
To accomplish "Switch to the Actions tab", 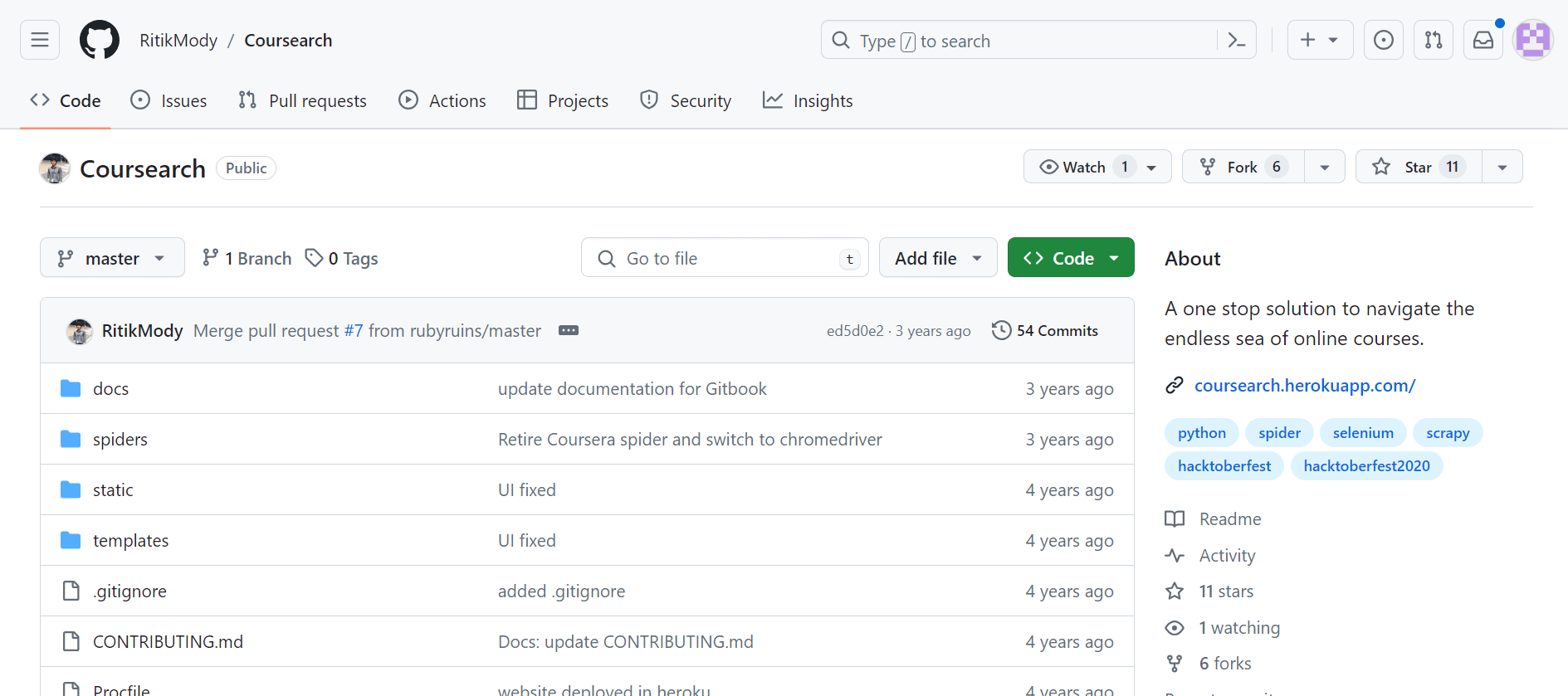I will 442,100.
